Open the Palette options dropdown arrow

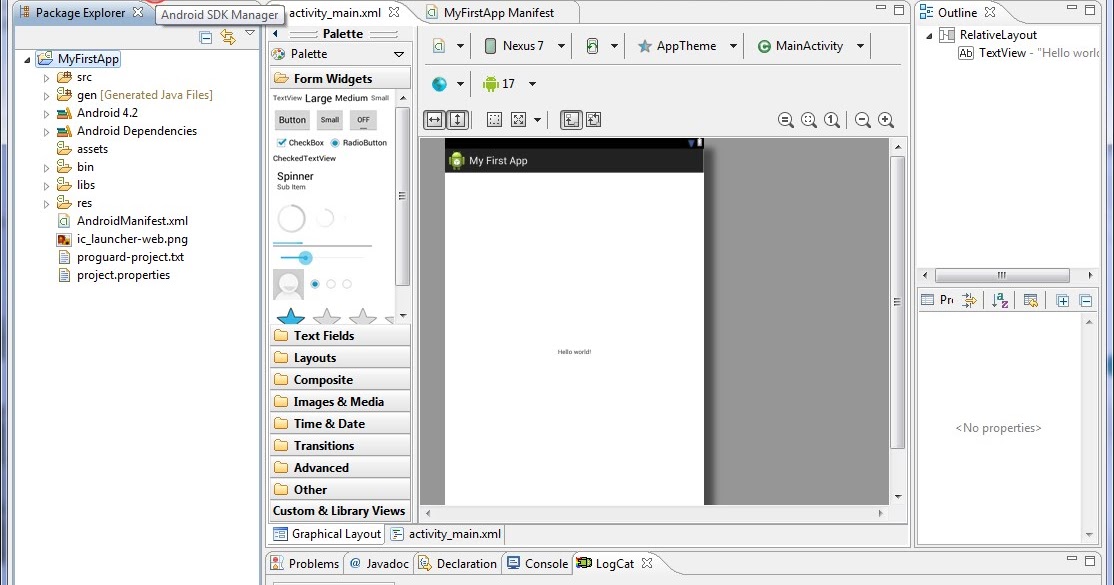(399, 54)
